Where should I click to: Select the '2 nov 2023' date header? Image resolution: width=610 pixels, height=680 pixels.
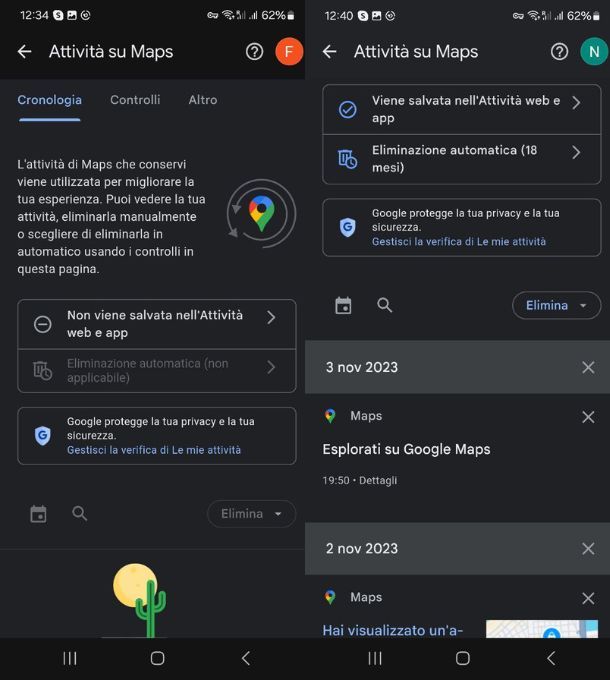tap(362, 549)
